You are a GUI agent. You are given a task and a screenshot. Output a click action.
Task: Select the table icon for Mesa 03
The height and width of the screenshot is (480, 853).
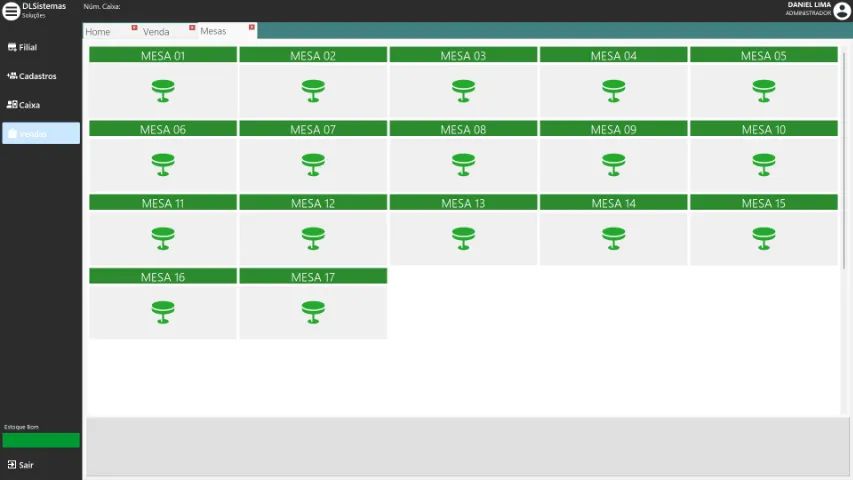[463, 91]
